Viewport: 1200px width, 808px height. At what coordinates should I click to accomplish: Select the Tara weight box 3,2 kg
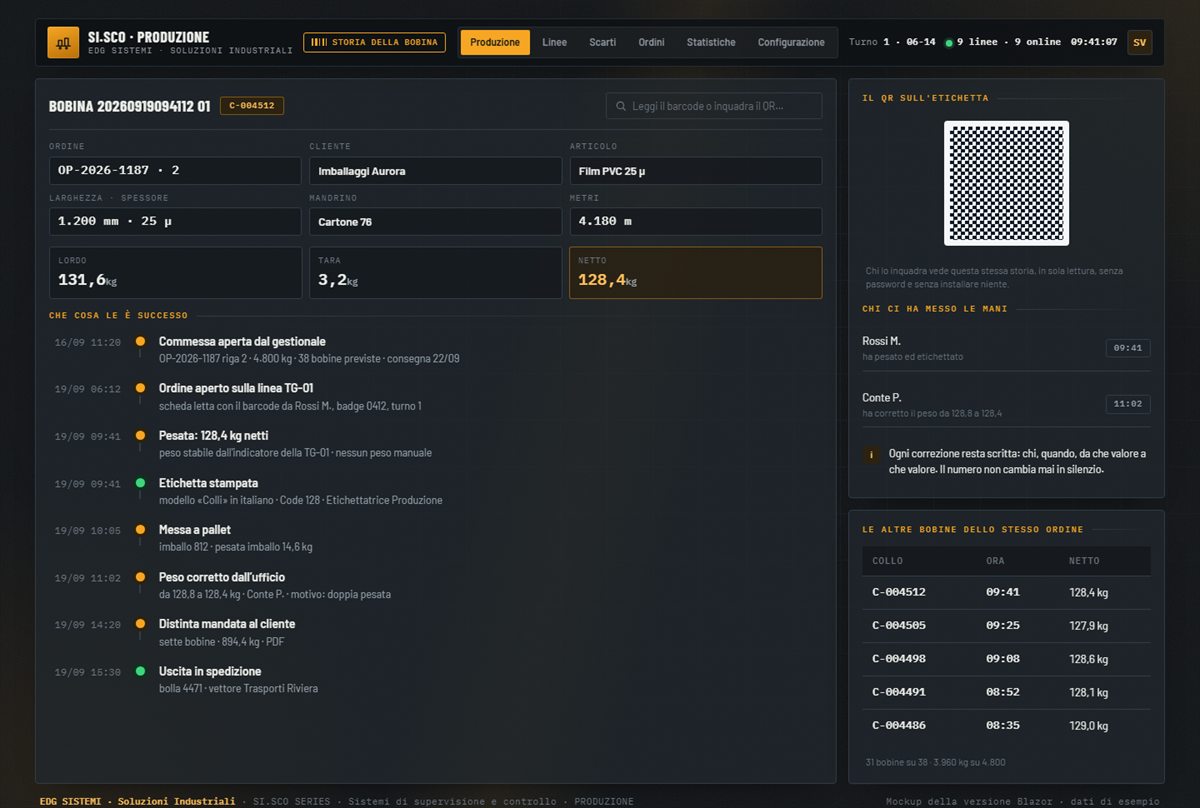(x=435, y=273)
